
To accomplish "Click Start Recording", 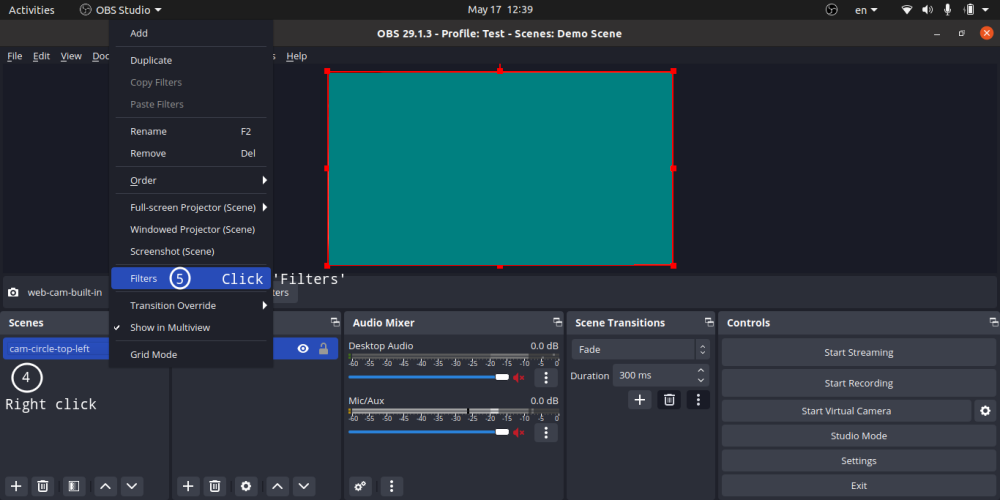I will tap(858, 383).
